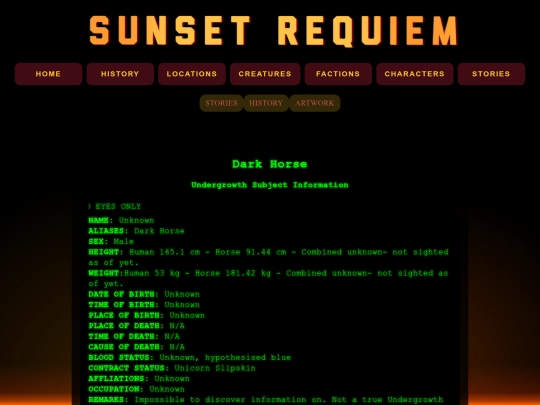The image size is (540, 405).
Task: Select 'AFFLIATIONS: Unknown' line
Action: 139,378
